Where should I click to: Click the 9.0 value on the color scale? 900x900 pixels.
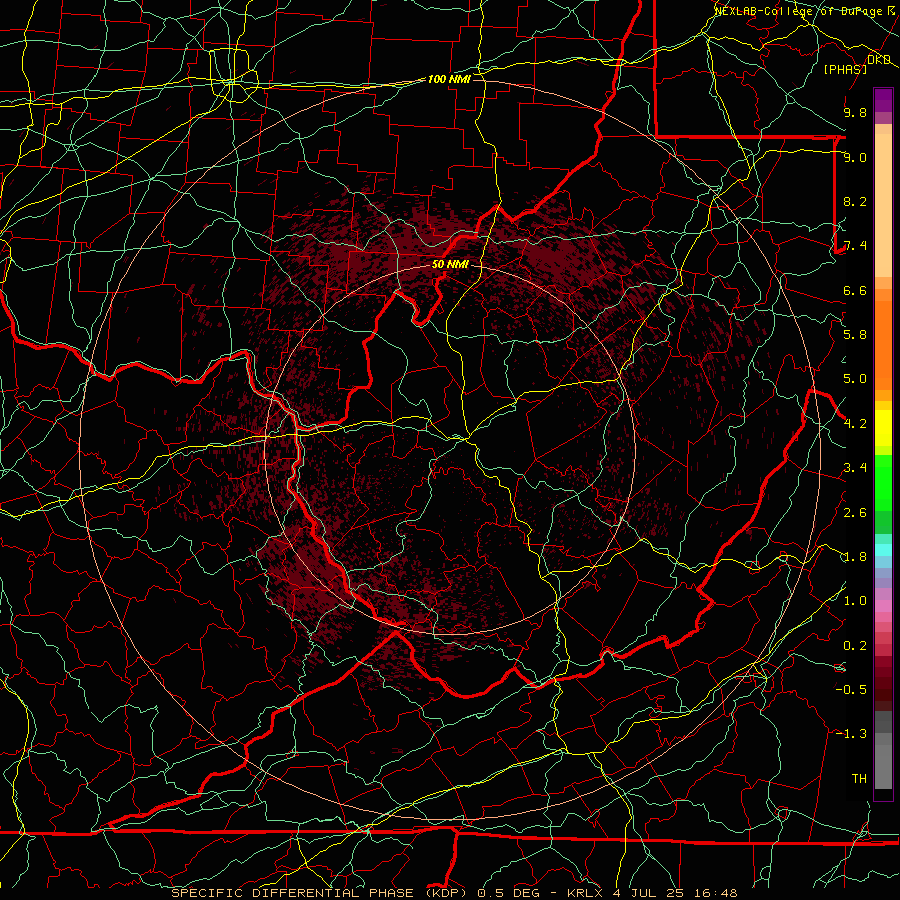(x=855, y=157)
